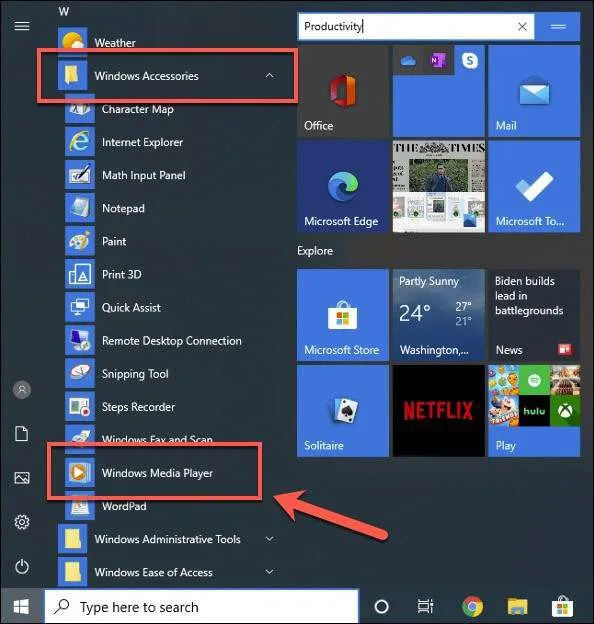The image size is (594, 624).
Task: Click the Type here to search box
Action: [202, 606]
